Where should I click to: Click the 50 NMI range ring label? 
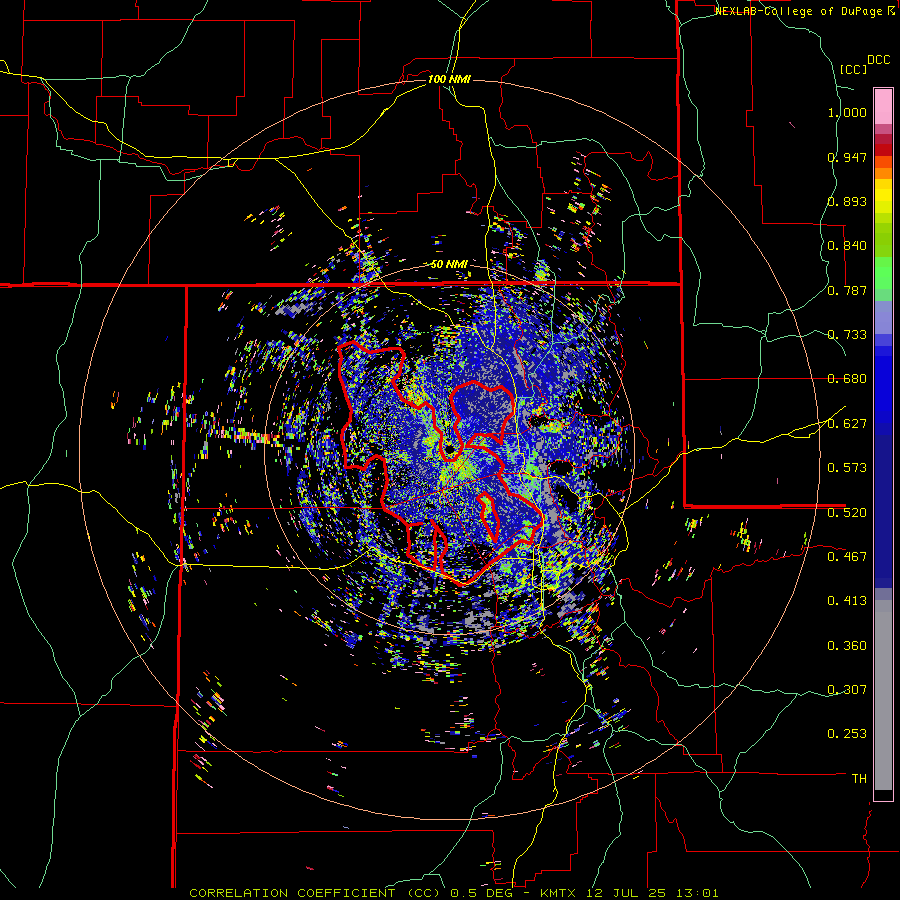pyautogui.click(x=449, y=265)
